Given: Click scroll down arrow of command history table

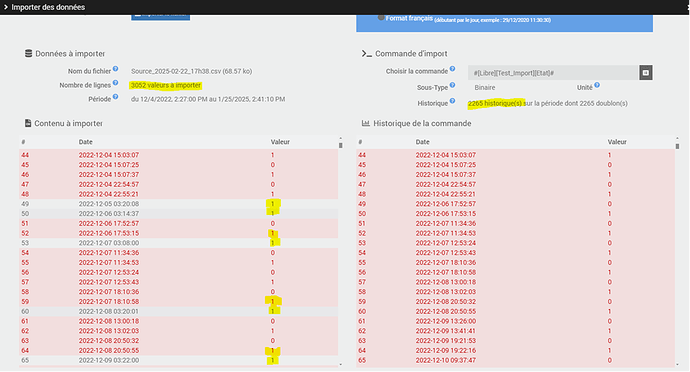Looking at the screenshot, I should (677, 365).
